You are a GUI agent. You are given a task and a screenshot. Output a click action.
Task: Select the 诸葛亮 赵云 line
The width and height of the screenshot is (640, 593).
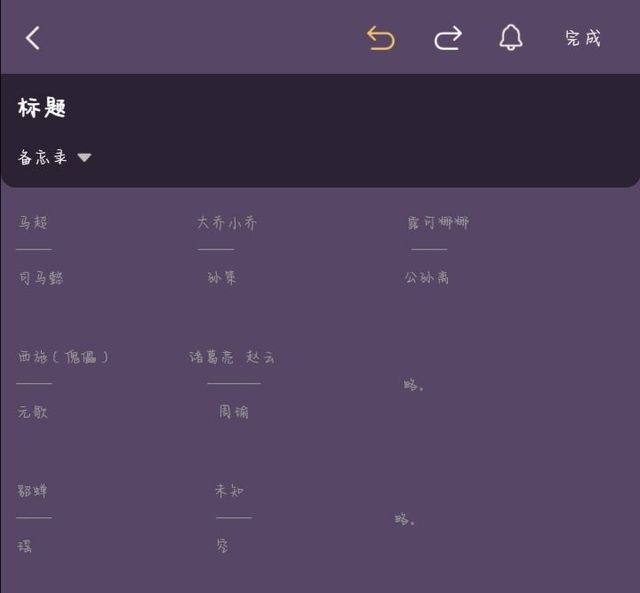232,357
